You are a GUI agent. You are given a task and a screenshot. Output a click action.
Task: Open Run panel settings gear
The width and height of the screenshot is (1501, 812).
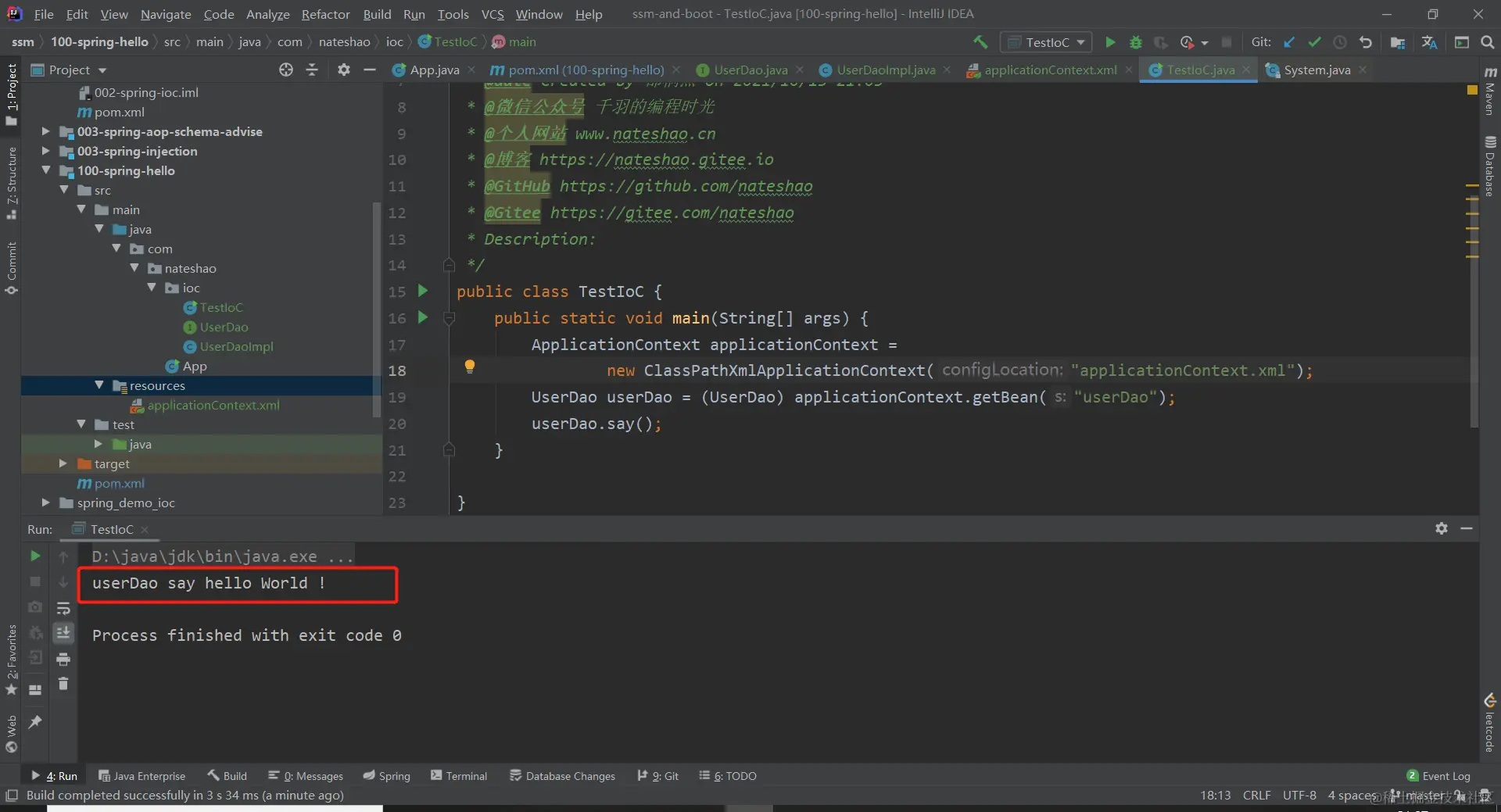(x=1442, y=528)
